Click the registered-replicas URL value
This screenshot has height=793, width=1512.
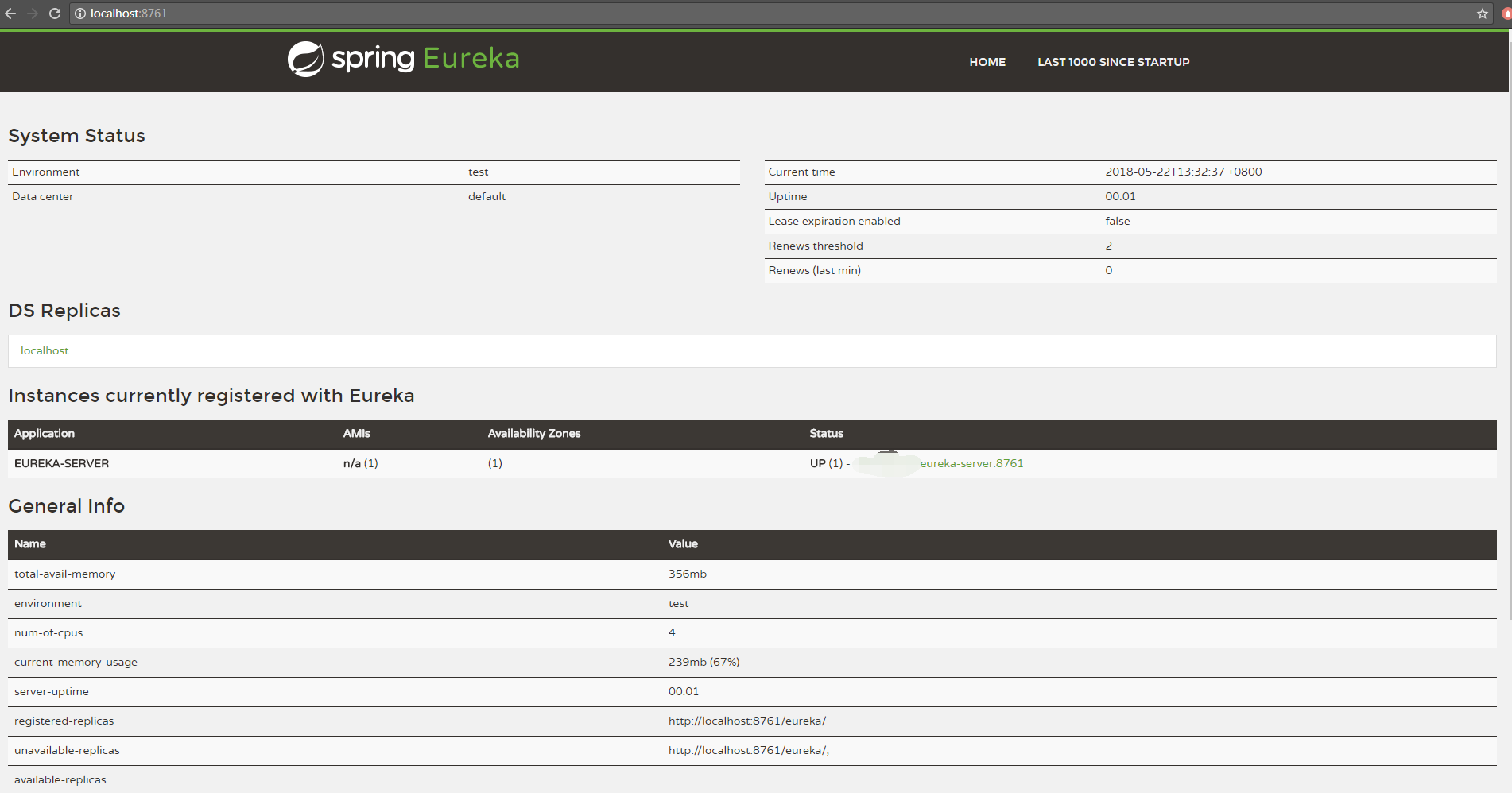747,721
